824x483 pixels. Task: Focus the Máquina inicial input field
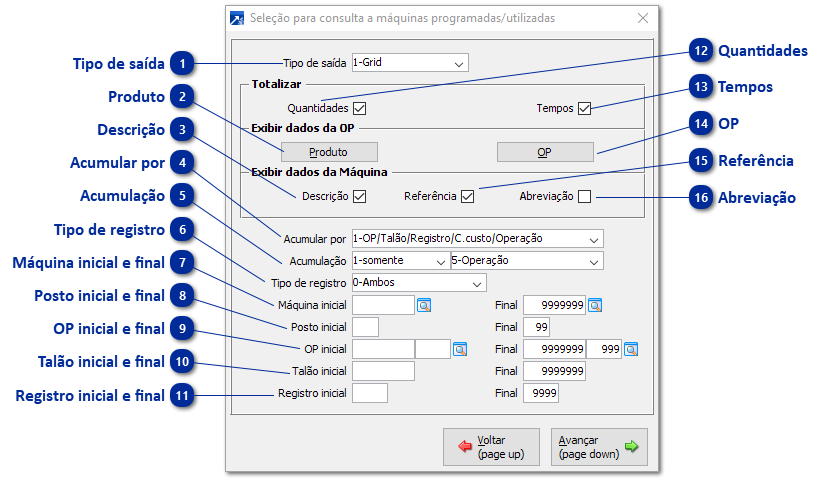pos(383,305)
